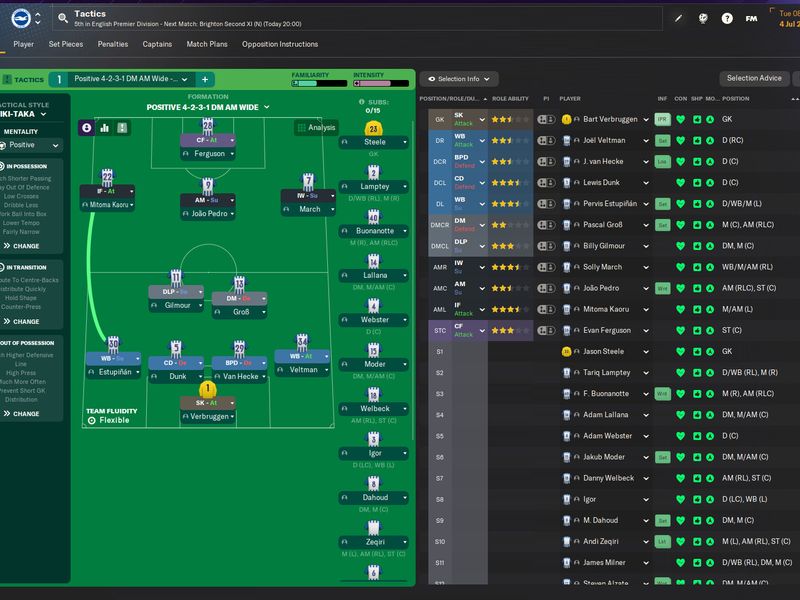Viewport: 800px width, 600px height.
Task: Click Change under In Transition
Action: click(x=22, y=321)
